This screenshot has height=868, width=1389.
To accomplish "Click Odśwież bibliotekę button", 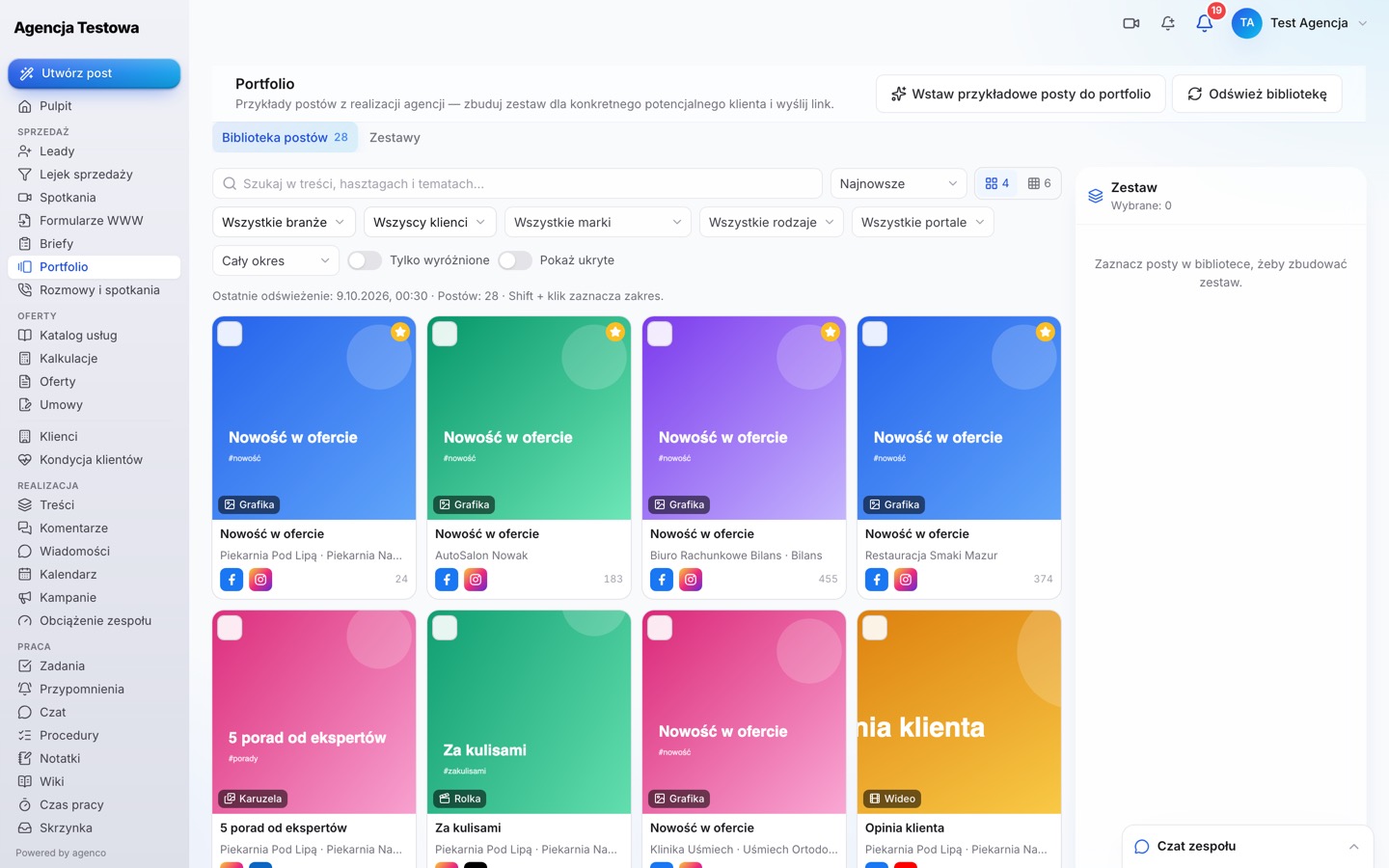I will coord(1257,94).
